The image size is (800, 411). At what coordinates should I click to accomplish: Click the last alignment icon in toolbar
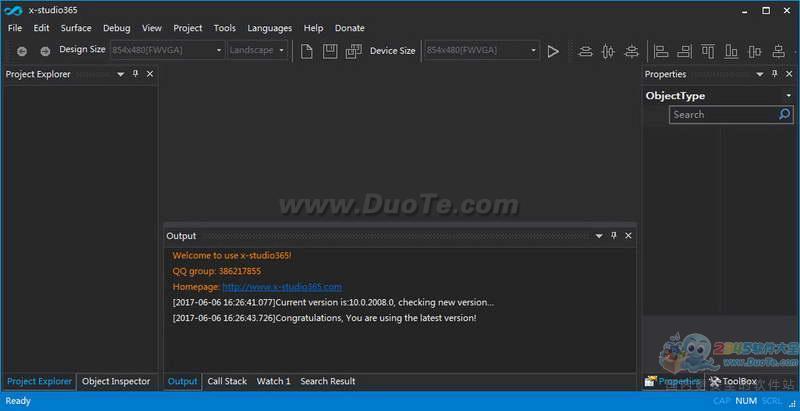pos(778,51)
